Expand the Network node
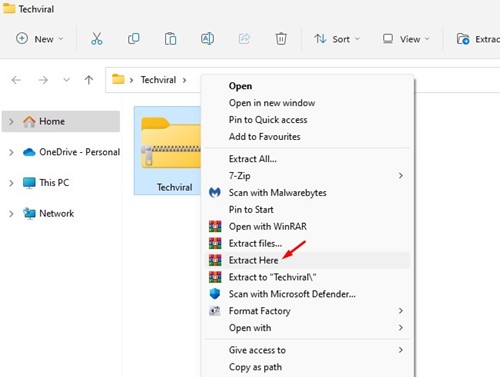The image size is (500, 377). (11, 214)
